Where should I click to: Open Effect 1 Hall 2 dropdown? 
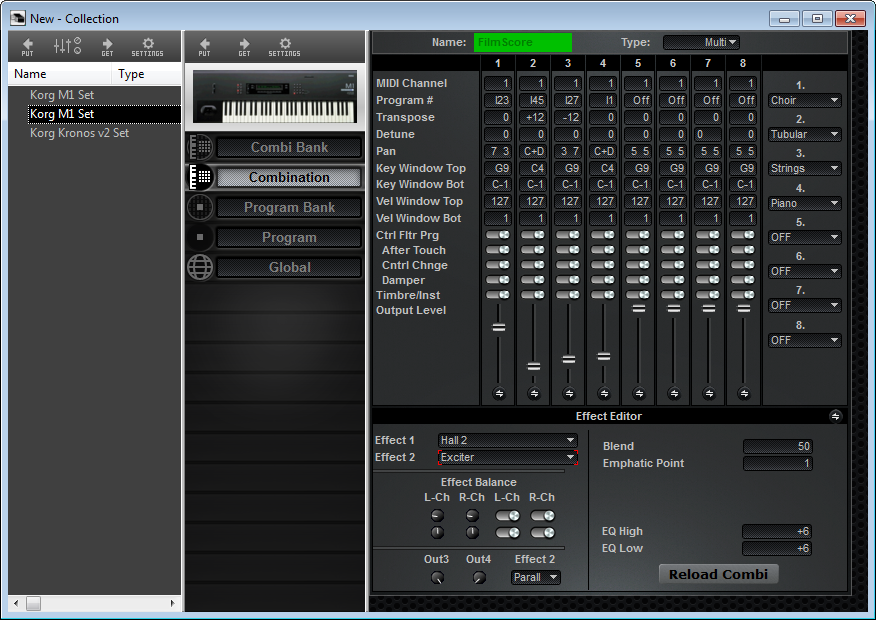(508, 440)
